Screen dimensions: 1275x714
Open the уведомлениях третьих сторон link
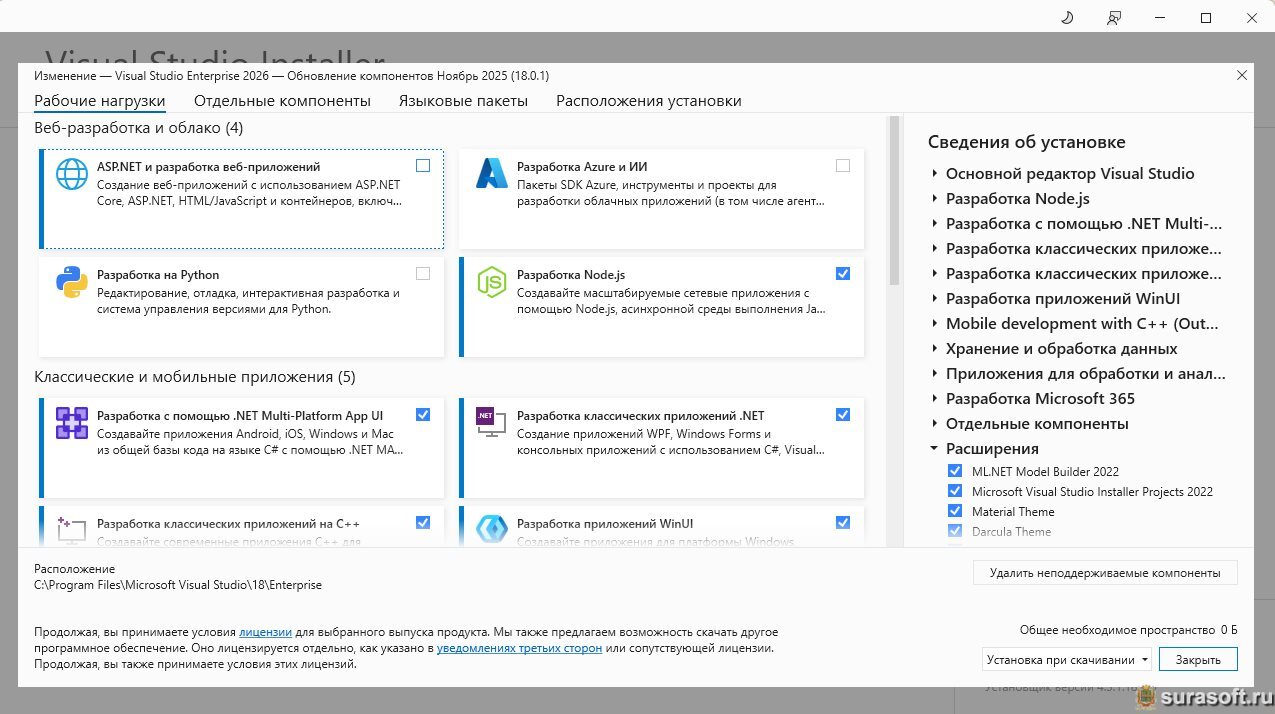519,648
